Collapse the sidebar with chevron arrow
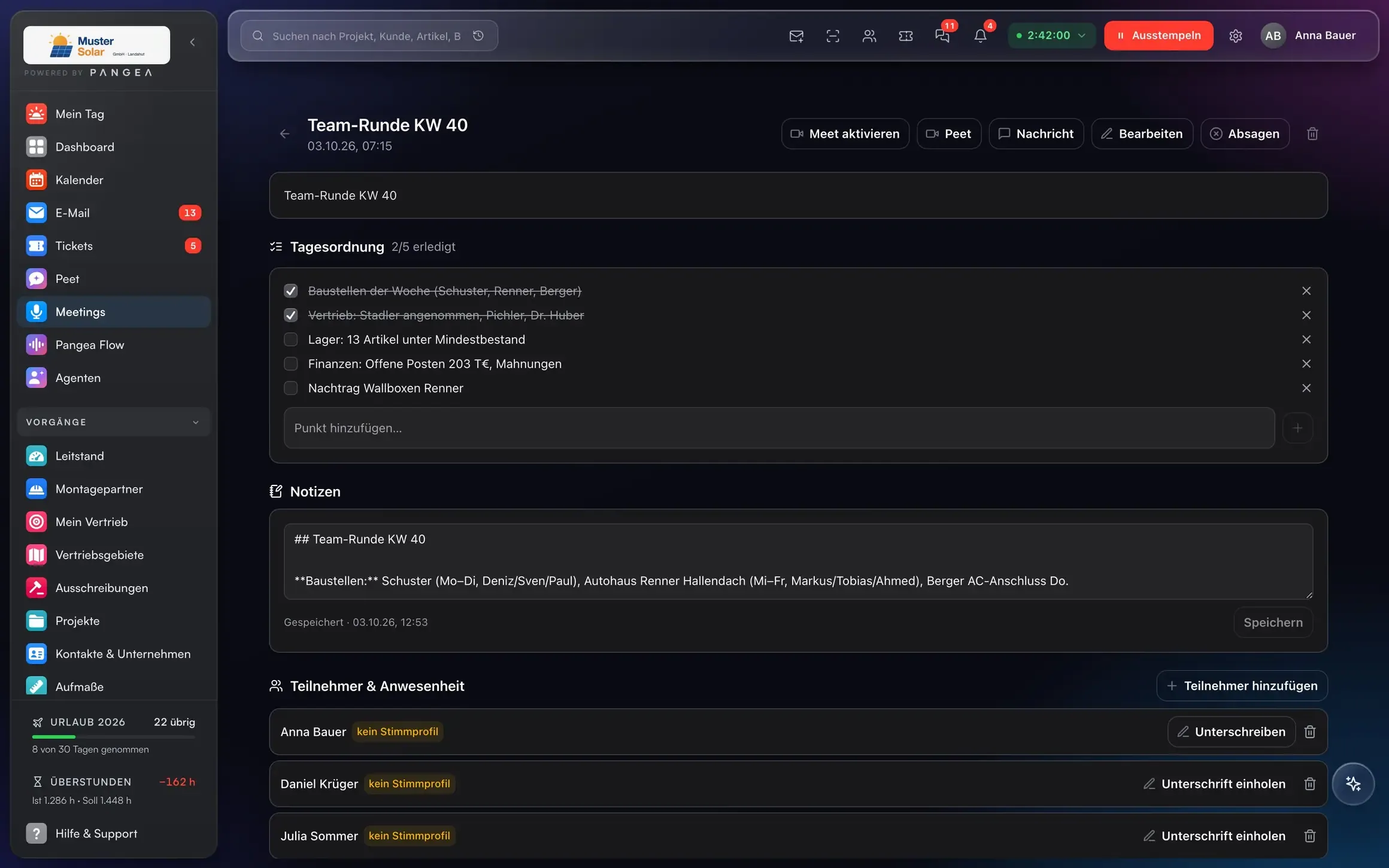The height and width of the screenshot is (868, 1389). tap(192, 42)
